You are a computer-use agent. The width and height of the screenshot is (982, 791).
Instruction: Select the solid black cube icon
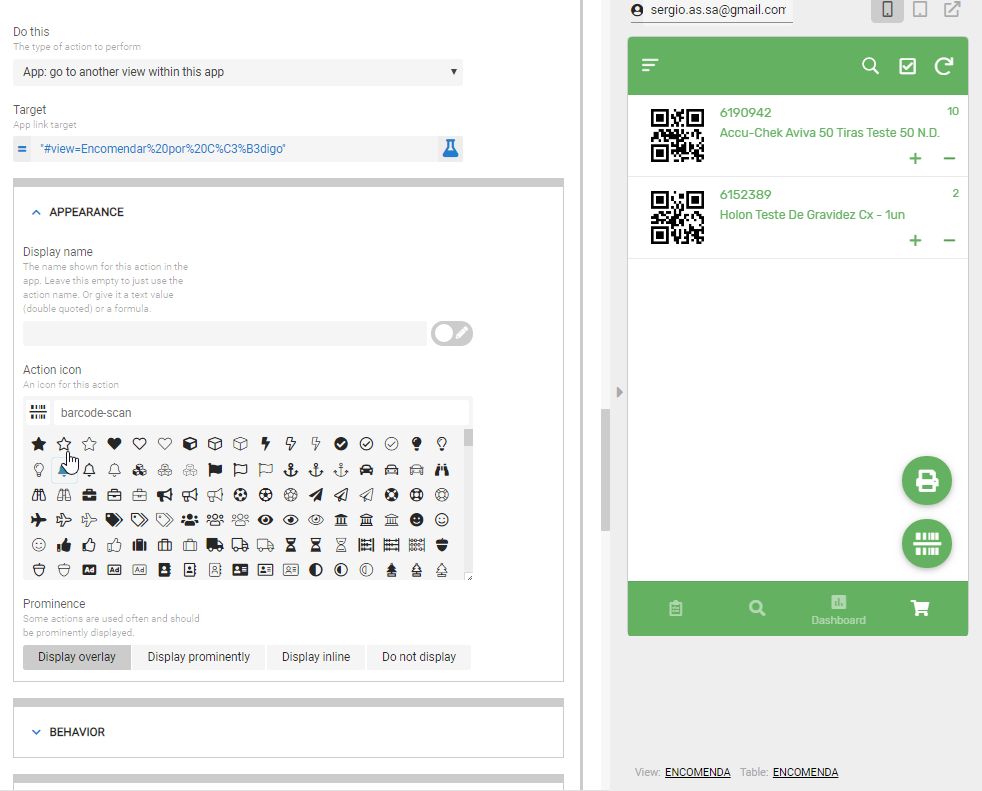coord(190,444)
